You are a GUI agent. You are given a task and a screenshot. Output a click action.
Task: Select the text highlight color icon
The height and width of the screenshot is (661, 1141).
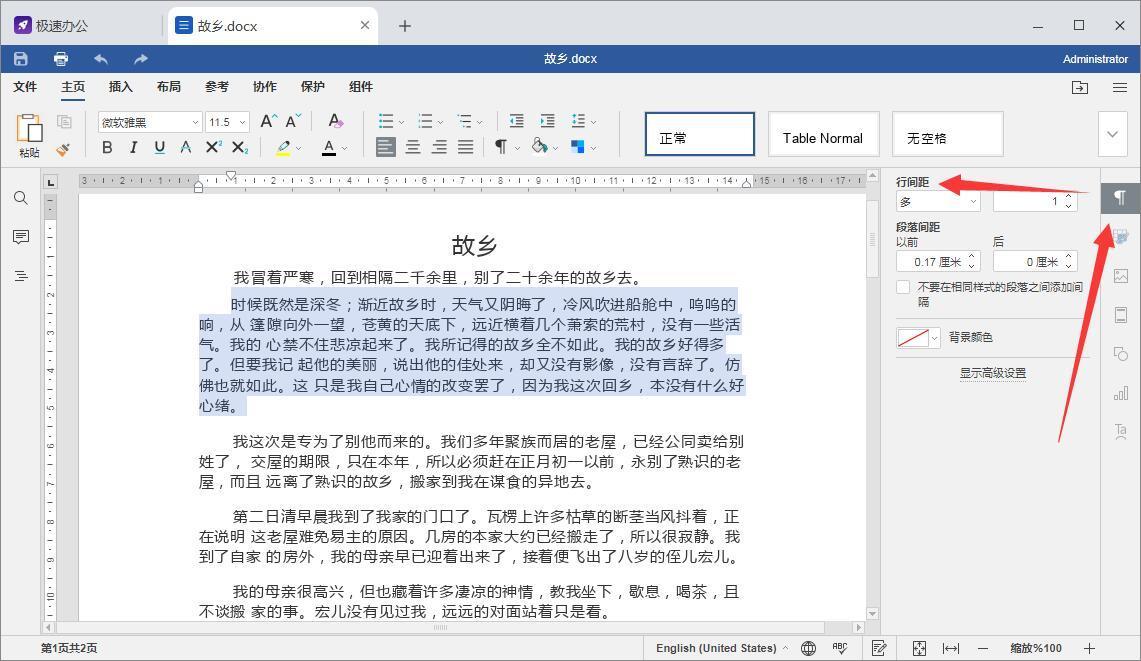(284, 147)
